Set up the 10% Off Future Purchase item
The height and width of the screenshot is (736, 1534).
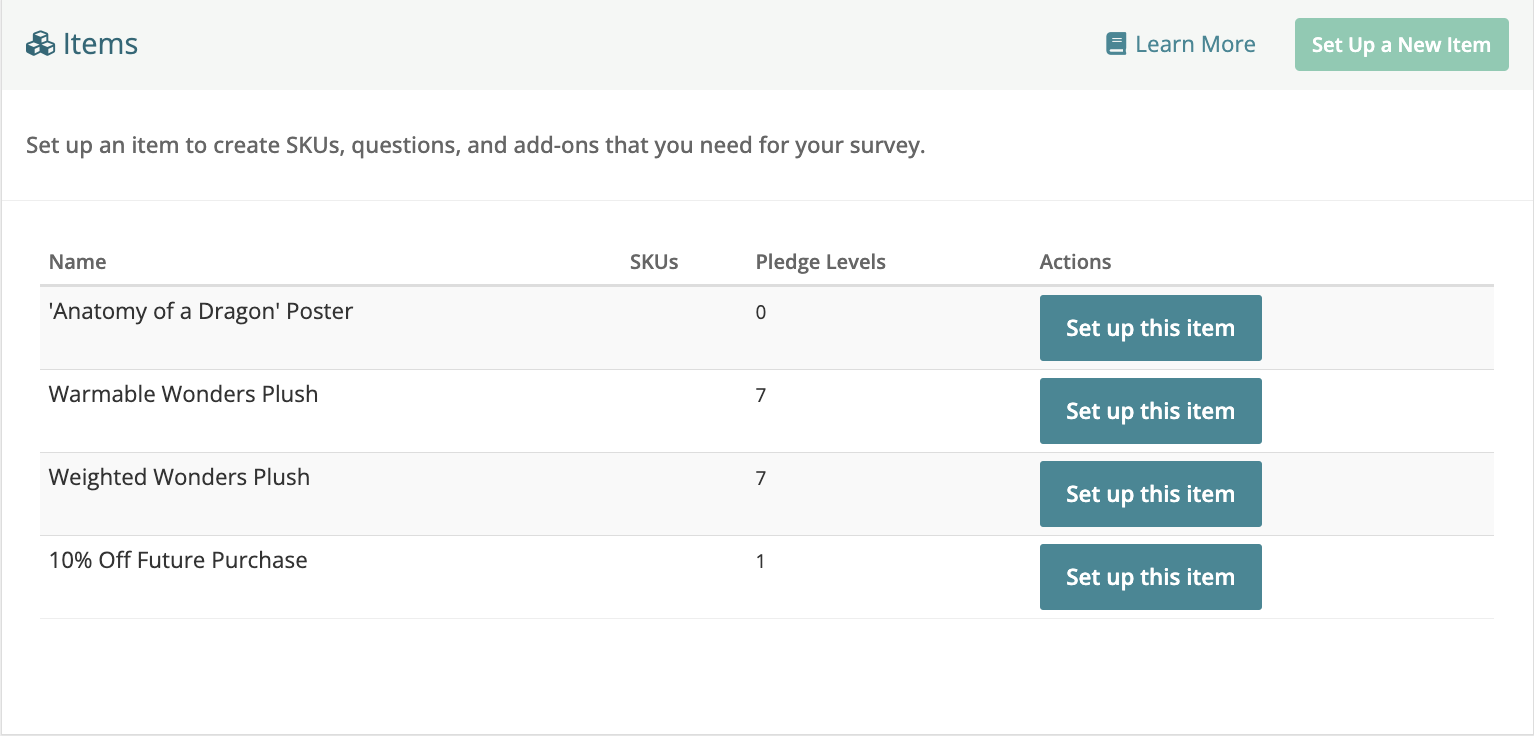click(x=1150, y=577)
